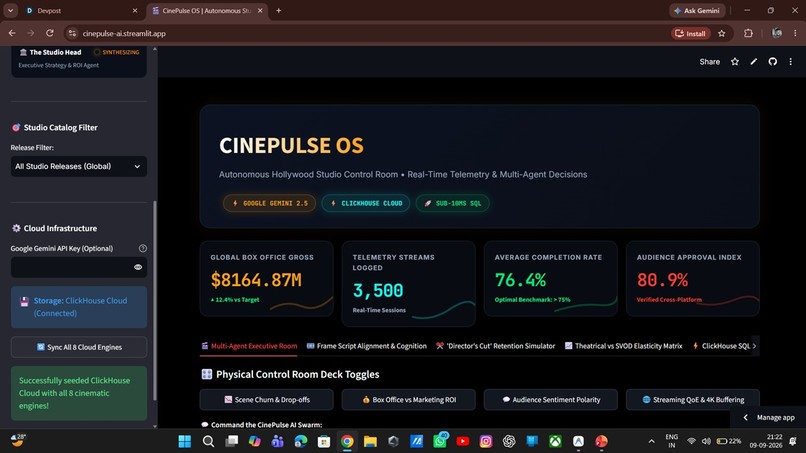Expand the Manage app panel
806x453 pixels.
click(x=768, y=418)
